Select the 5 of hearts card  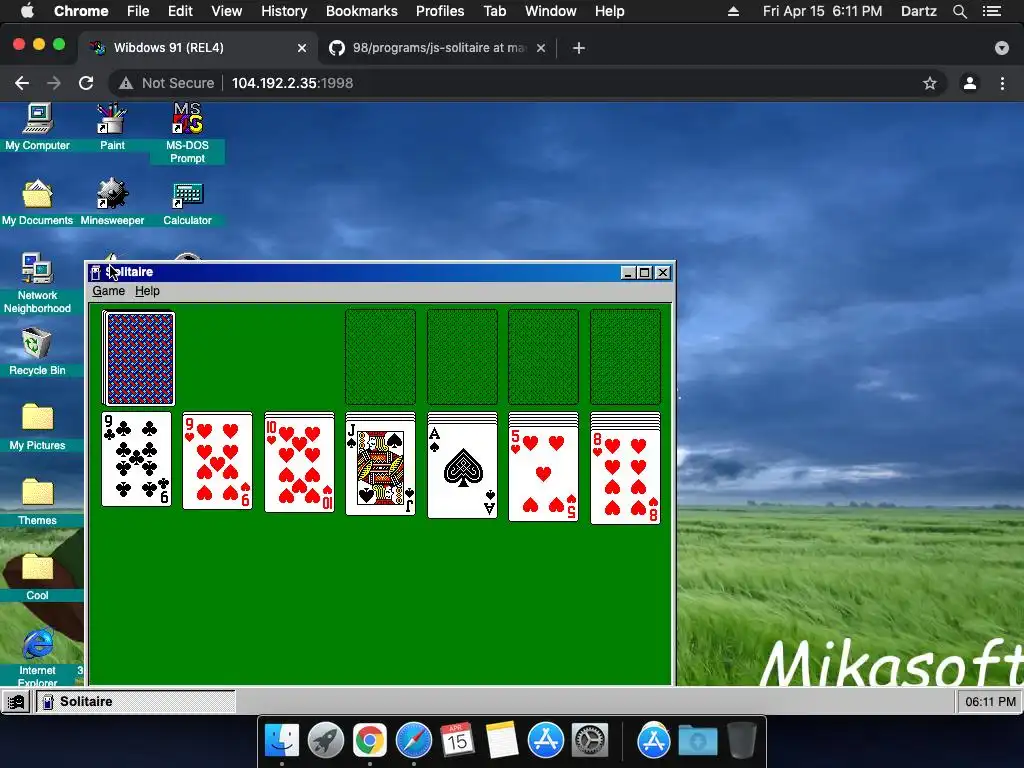(x=543, y=473)
